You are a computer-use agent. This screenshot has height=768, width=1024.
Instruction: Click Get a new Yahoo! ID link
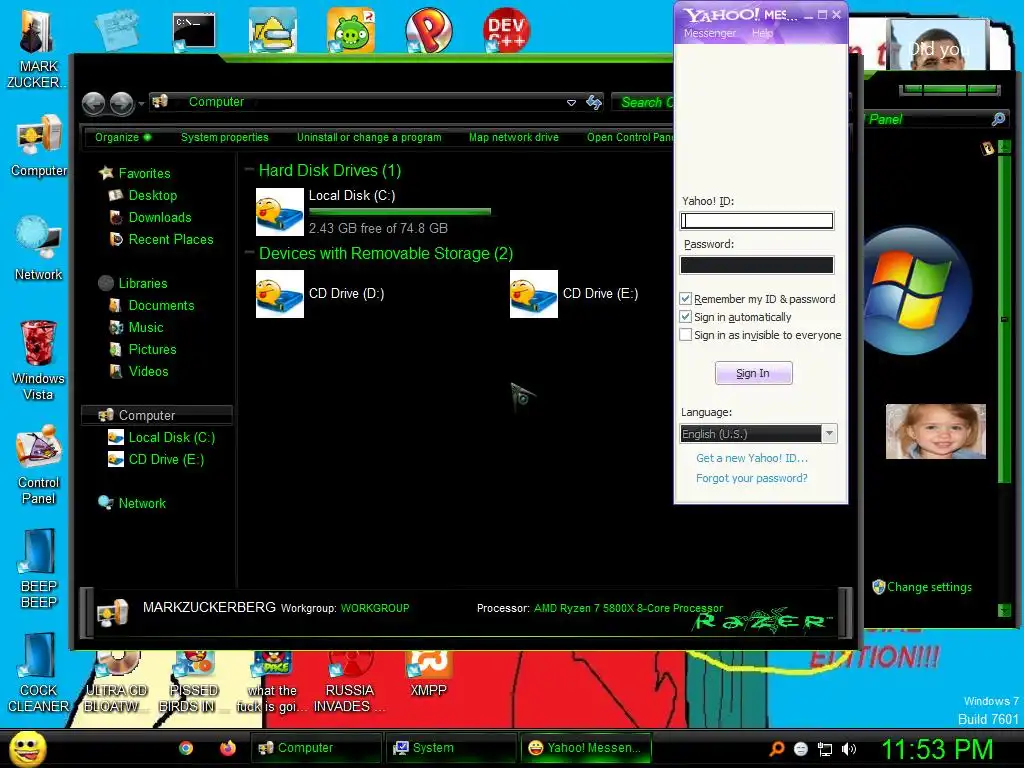coord(752,458)
